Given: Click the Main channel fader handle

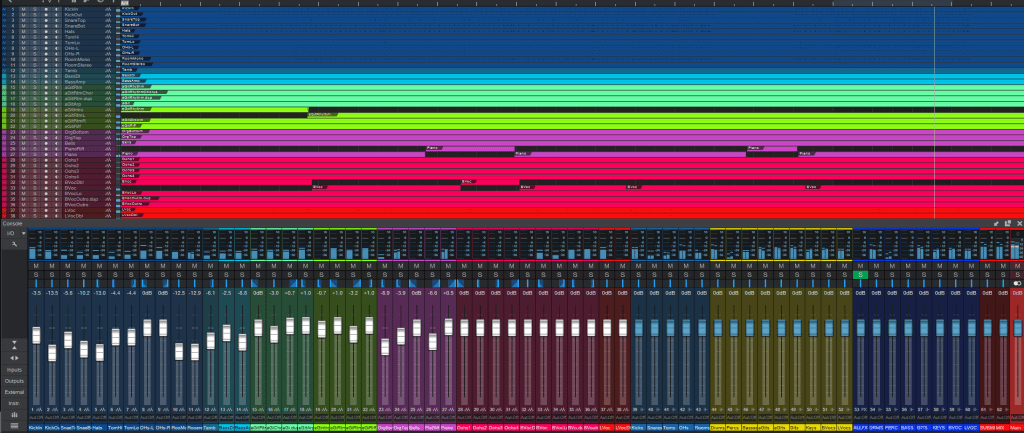Looking at the screenshot, I should [x=1016, y=327].
